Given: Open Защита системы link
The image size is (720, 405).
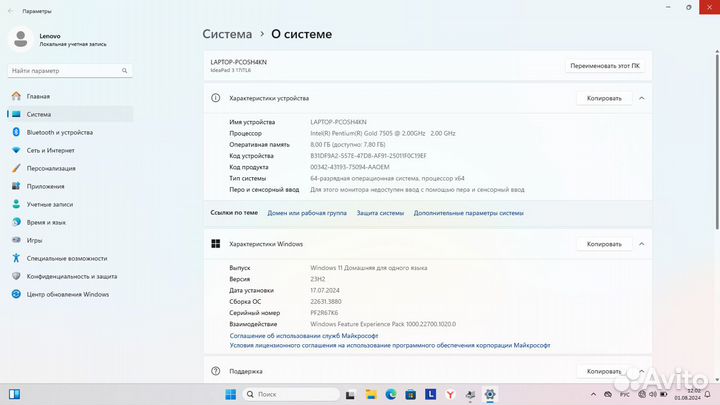Looking at the screenshot, I should 380,213.
